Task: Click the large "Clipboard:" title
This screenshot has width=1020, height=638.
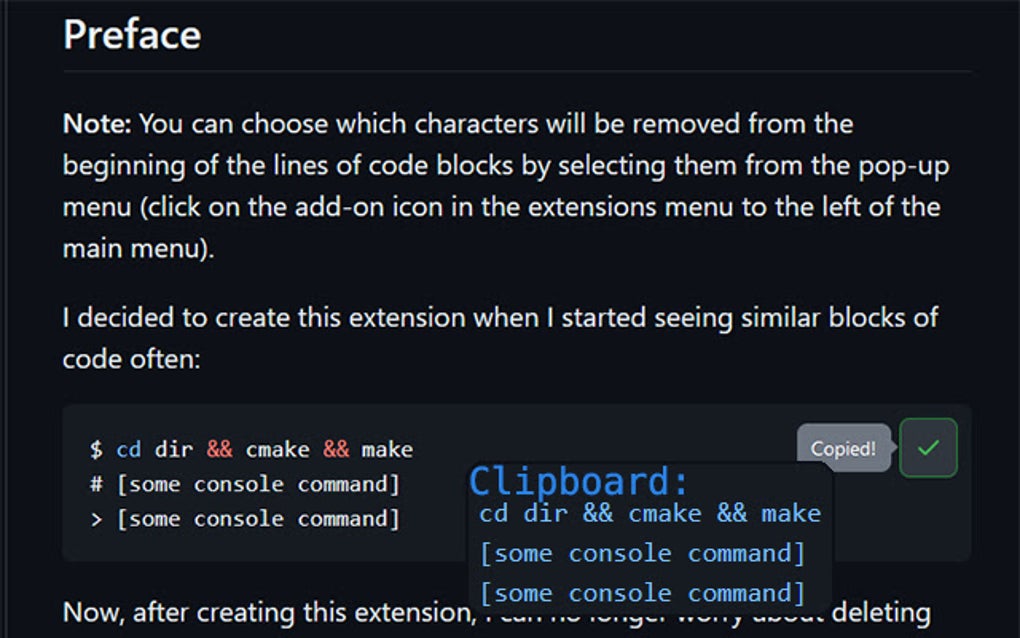Action: click(579, 481)
